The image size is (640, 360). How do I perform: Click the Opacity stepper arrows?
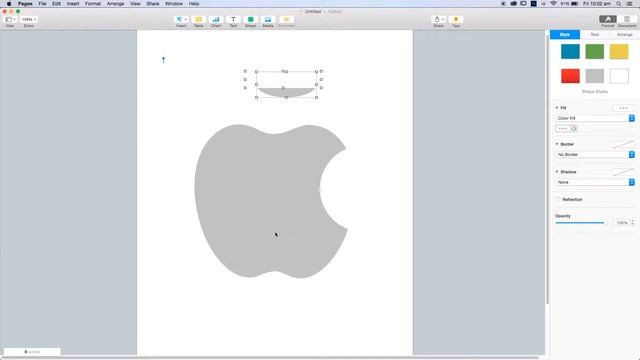pos(633,223)
